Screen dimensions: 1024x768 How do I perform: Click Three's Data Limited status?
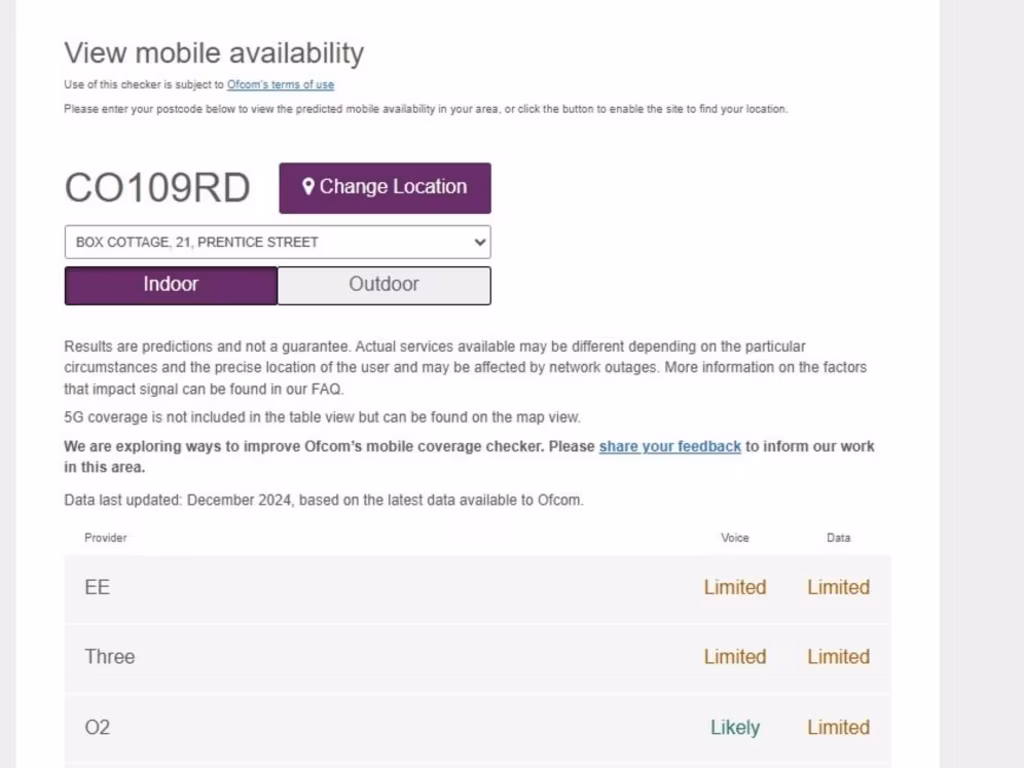pyautogui.click(x=838, y=657)
